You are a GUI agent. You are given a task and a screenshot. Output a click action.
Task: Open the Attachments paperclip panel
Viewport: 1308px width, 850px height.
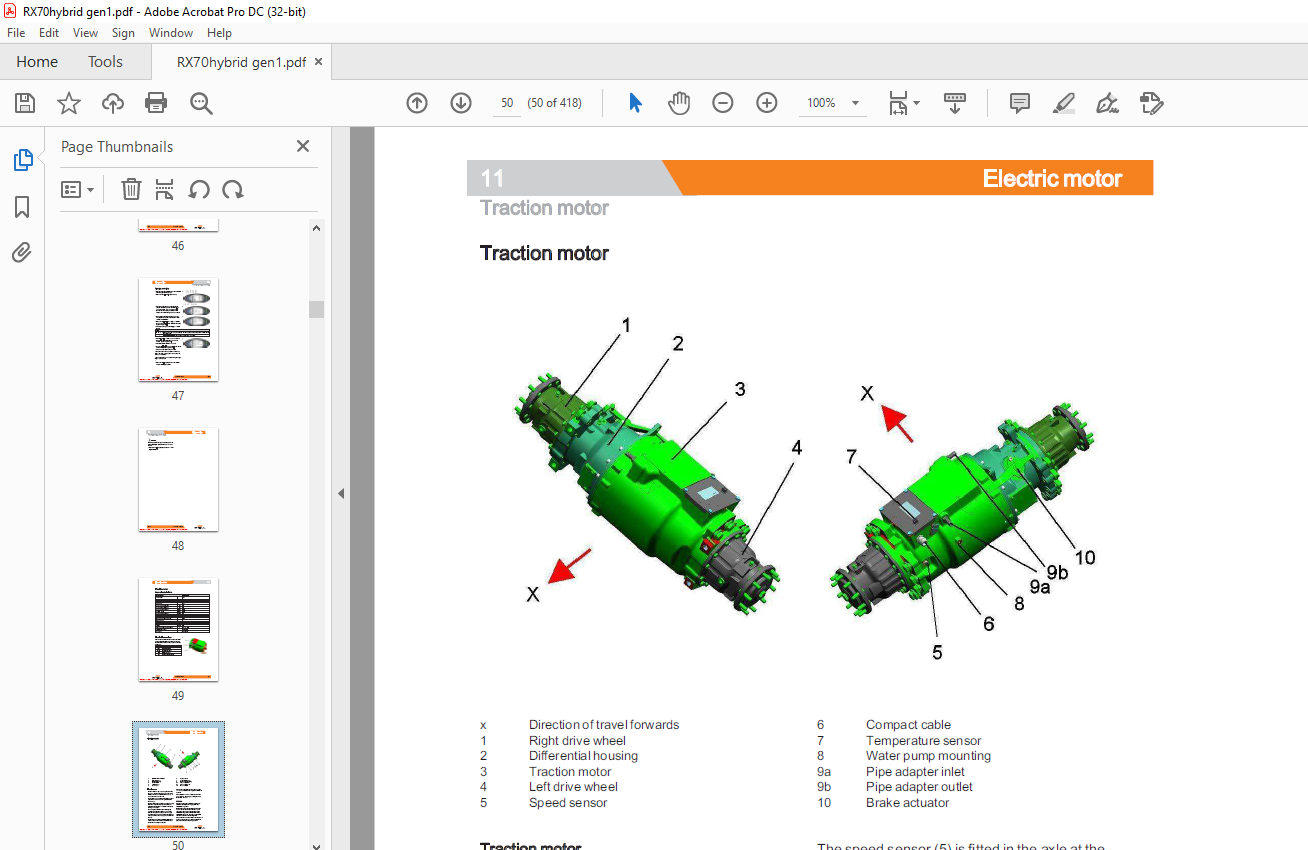[22, 252]
